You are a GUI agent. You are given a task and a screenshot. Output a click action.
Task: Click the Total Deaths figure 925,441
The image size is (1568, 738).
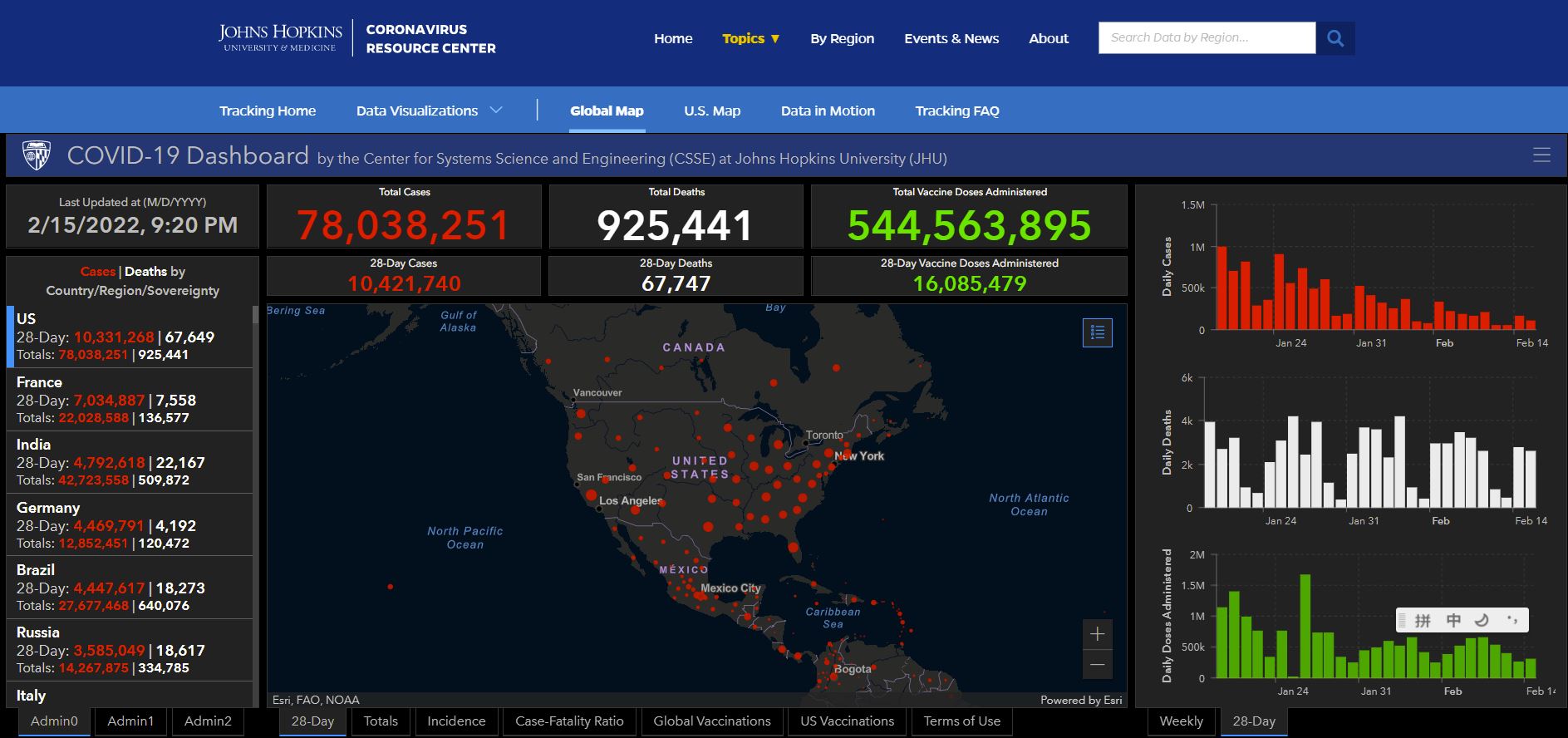point(676,224)
